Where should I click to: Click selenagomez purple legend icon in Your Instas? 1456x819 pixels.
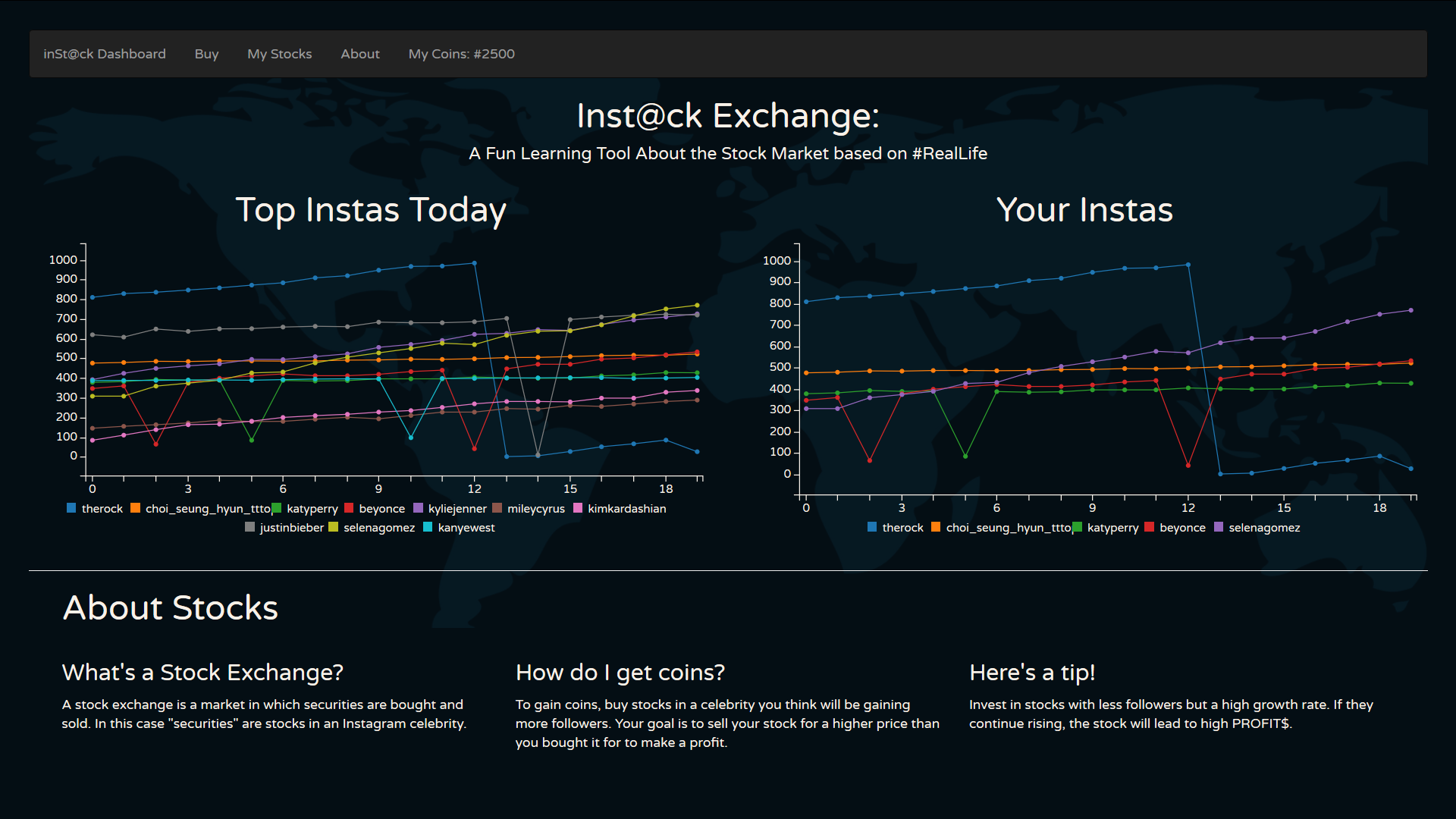click(x=1219, y=527)
